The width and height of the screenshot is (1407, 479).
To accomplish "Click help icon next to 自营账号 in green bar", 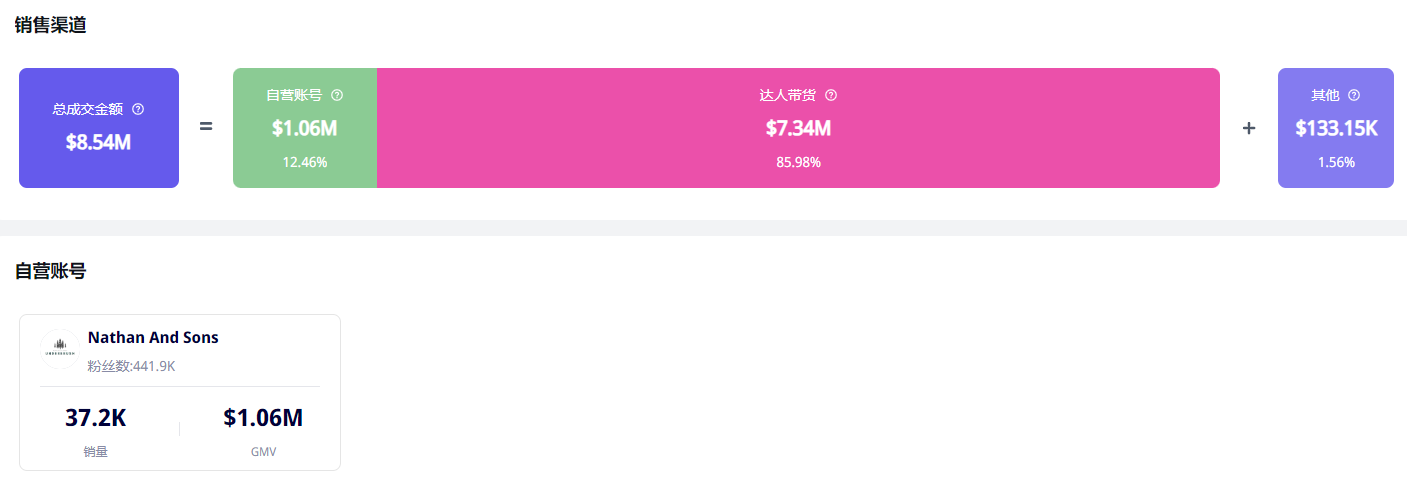I will pyautogui.click(x=337, y=95).
